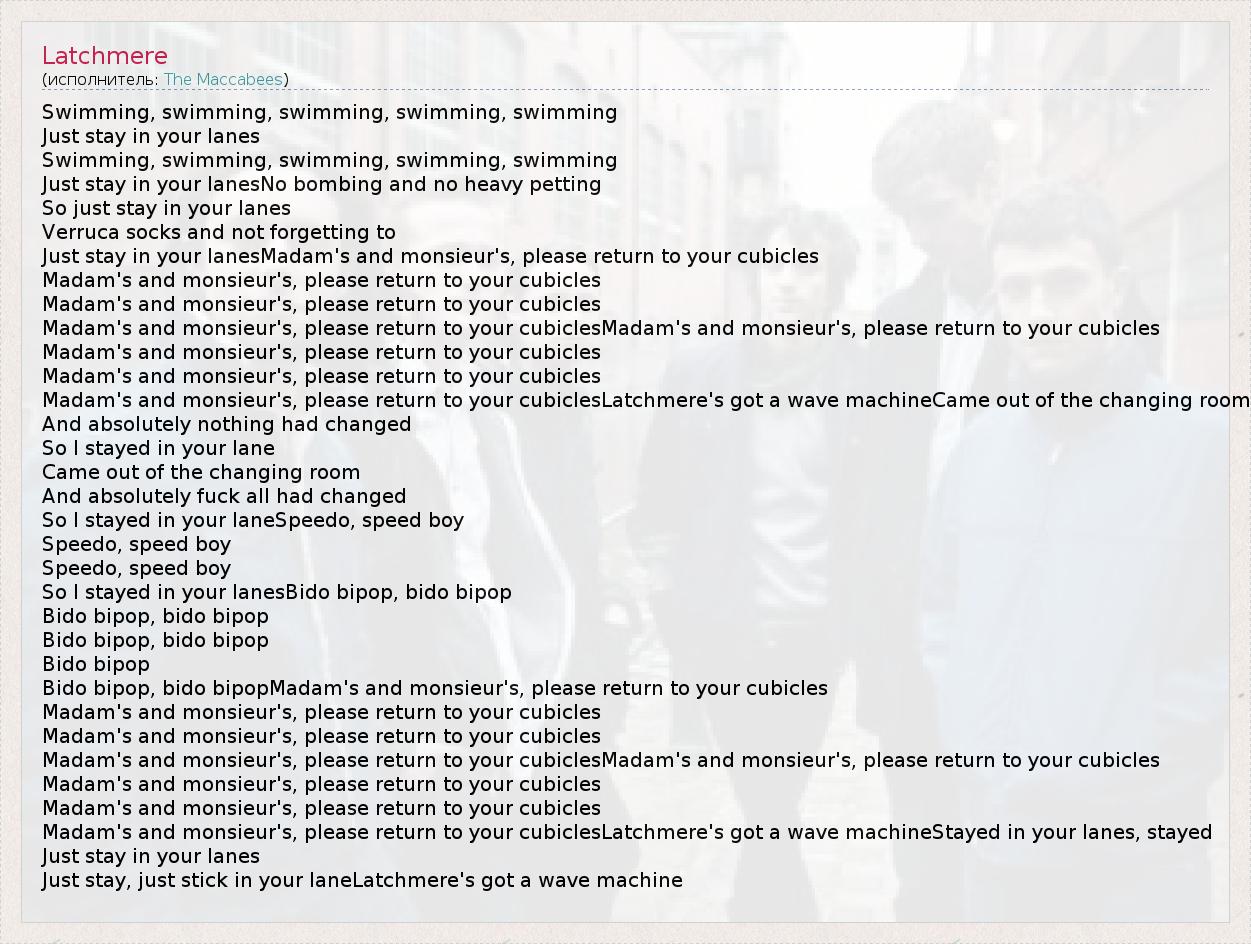Click the Latchmere song title
Viewport: 1251px width, 944px height.
105,56
